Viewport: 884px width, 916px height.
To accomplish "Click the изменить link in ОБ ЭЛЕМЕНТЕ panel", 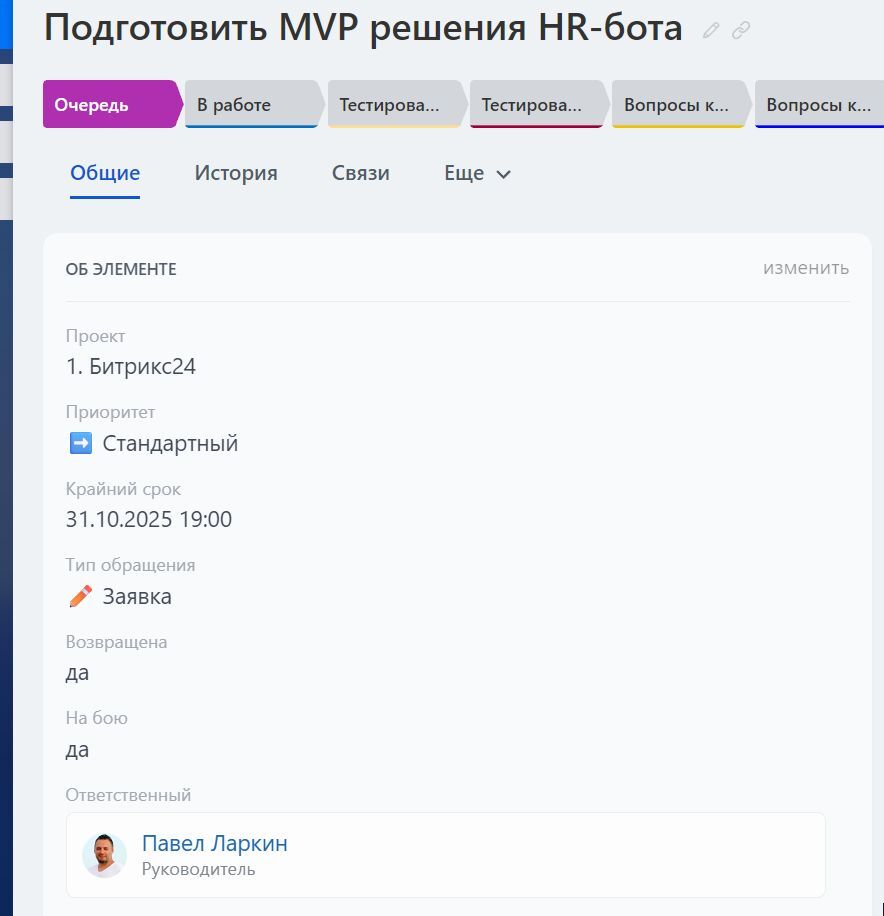I will coord(805,268).
